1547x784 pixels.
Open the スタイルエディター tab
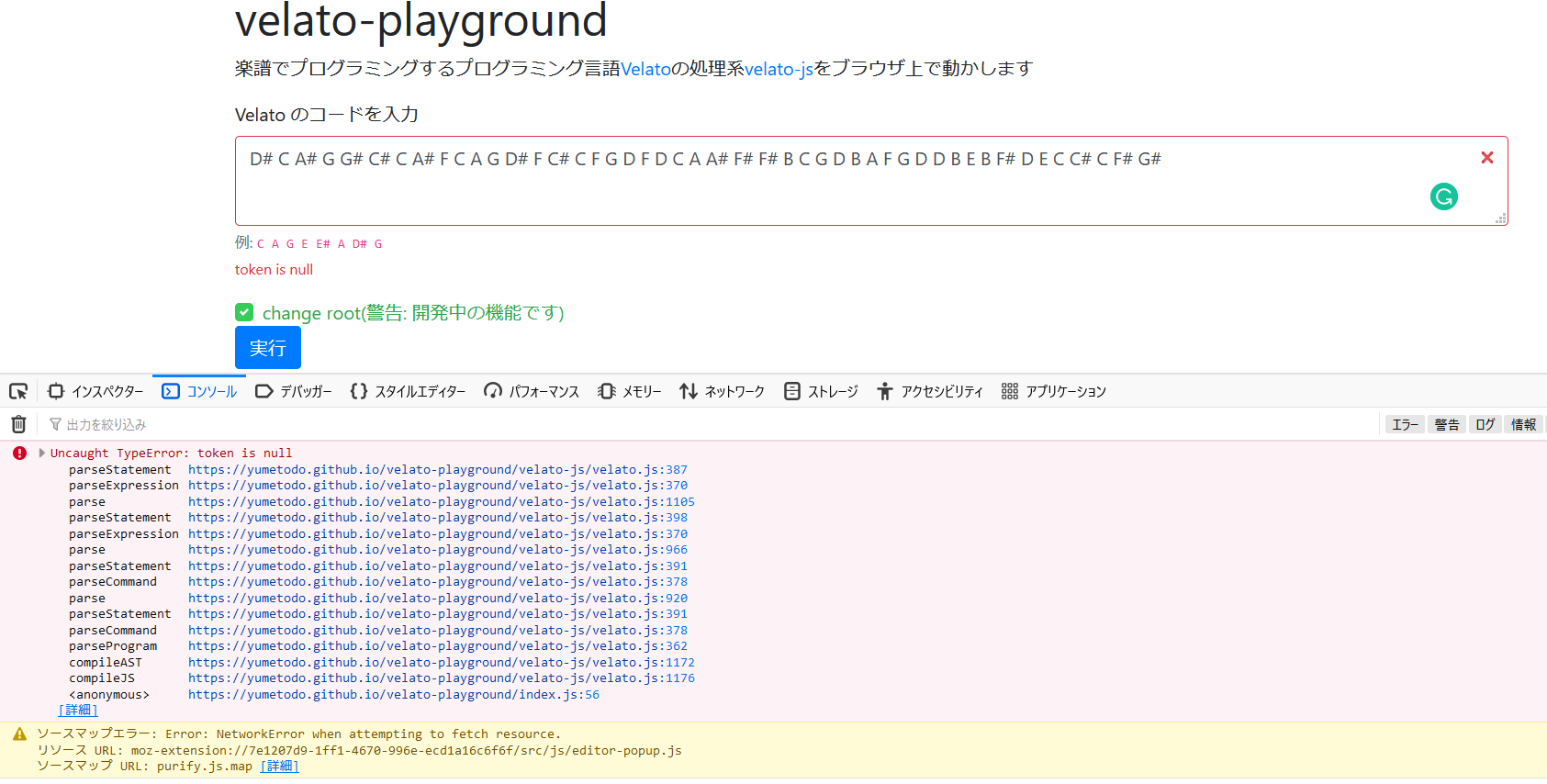tap(409, 392)
